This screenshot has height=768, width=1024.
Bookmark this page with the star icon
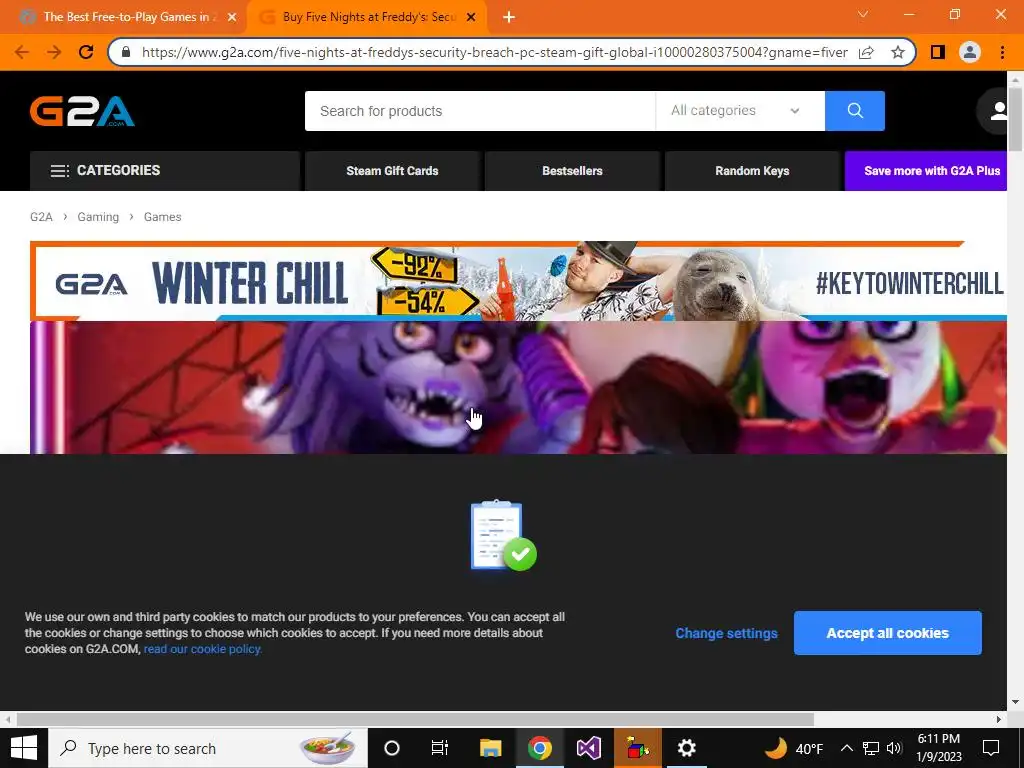(x=898, y=52)
